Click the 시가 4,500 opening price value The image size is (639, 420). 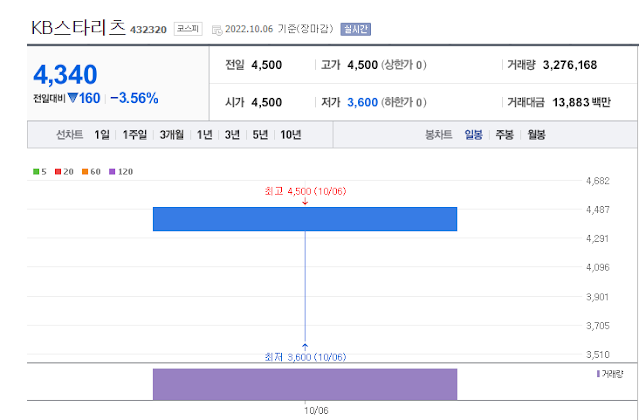[267, 102]
